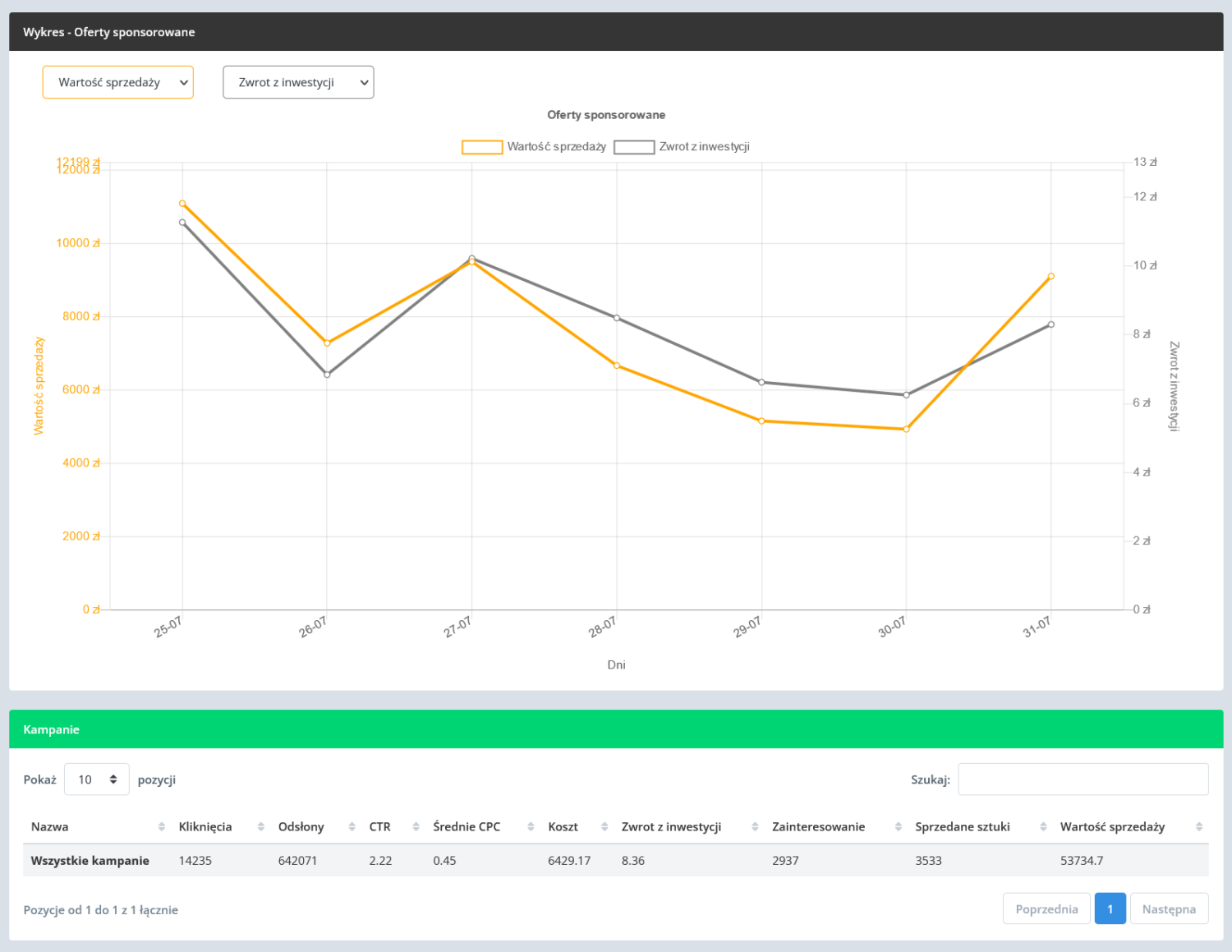1232x952 pixels.
Task: Toggle Zwrot z inwestycji series in legend
Action: tap(682, 147)
